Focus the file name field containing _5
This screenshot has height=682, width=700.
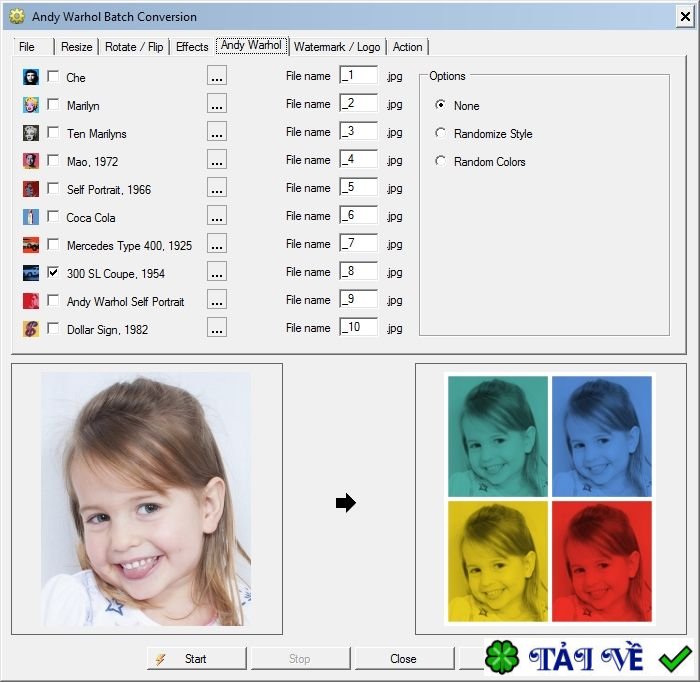tap(358, 187)
